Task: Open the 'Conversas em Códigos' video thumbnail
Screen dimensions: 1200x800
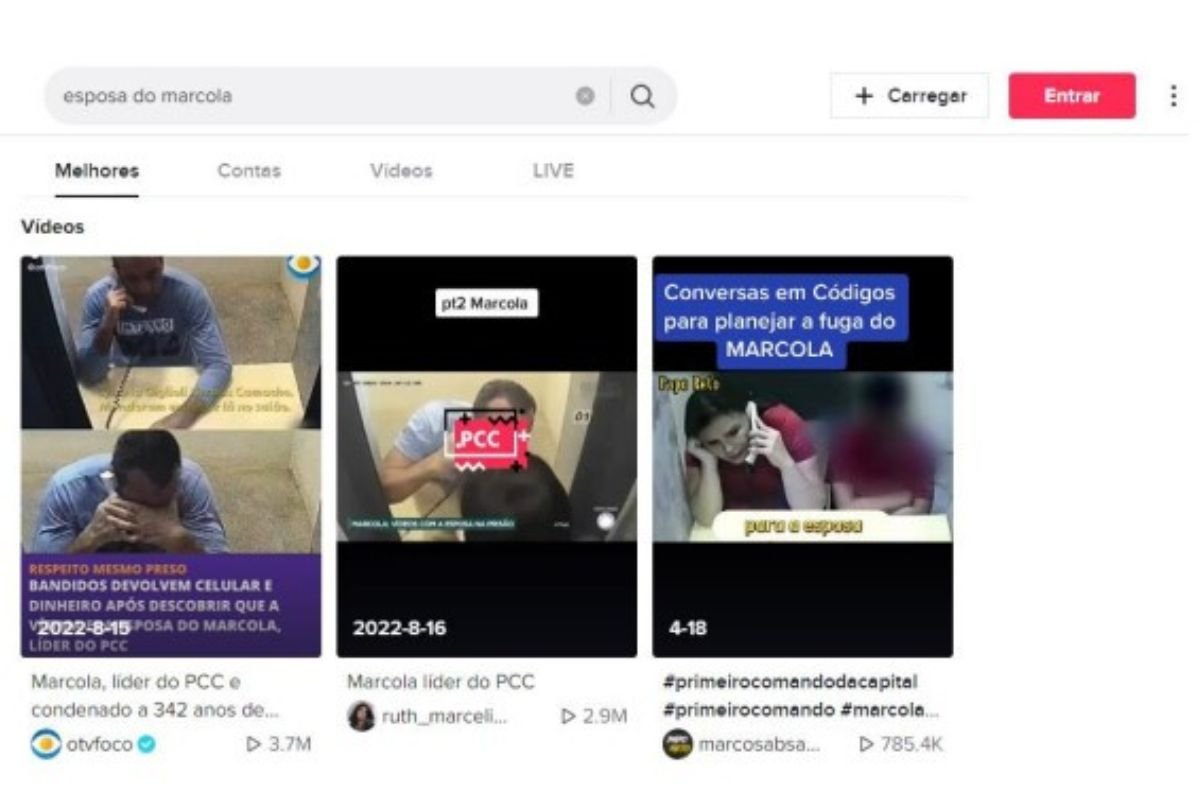Action: coord(802,456)
